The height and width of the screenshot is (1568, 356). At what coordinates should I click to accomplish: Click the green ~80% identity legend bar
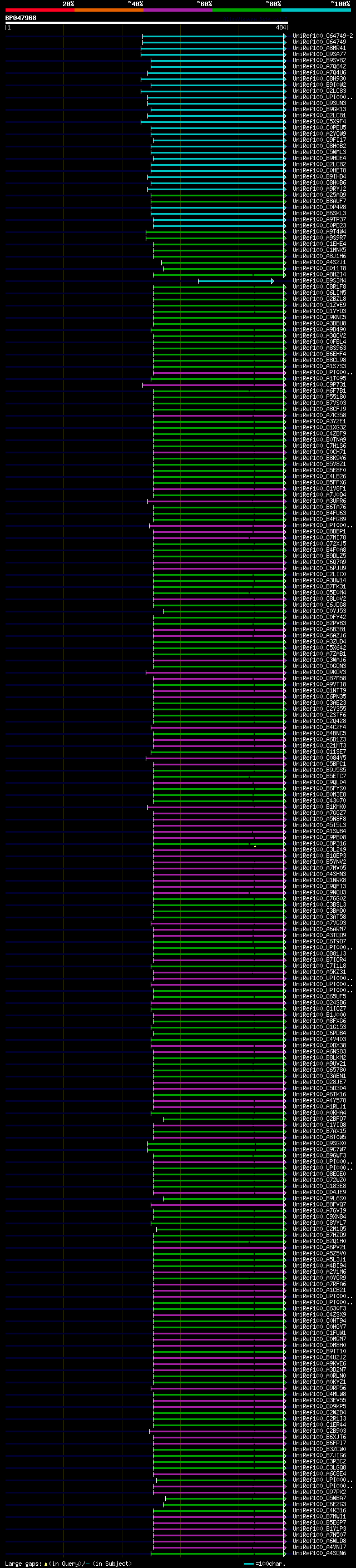pyautogui.click(x=247, y=10)
